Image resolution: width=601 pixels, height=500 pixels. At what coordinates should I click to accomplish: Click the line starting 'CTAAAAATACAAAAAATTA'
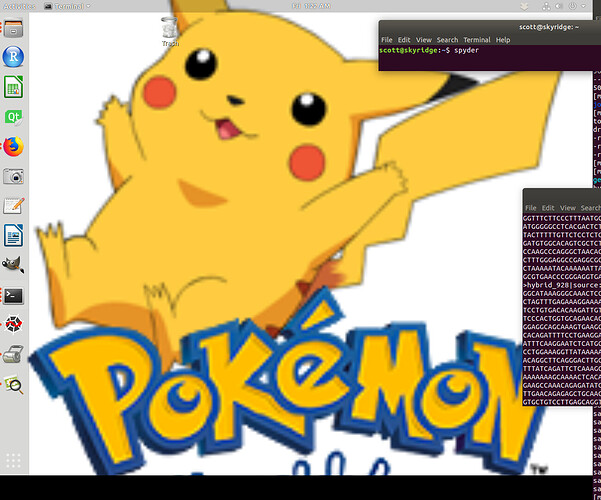(562, 268)
